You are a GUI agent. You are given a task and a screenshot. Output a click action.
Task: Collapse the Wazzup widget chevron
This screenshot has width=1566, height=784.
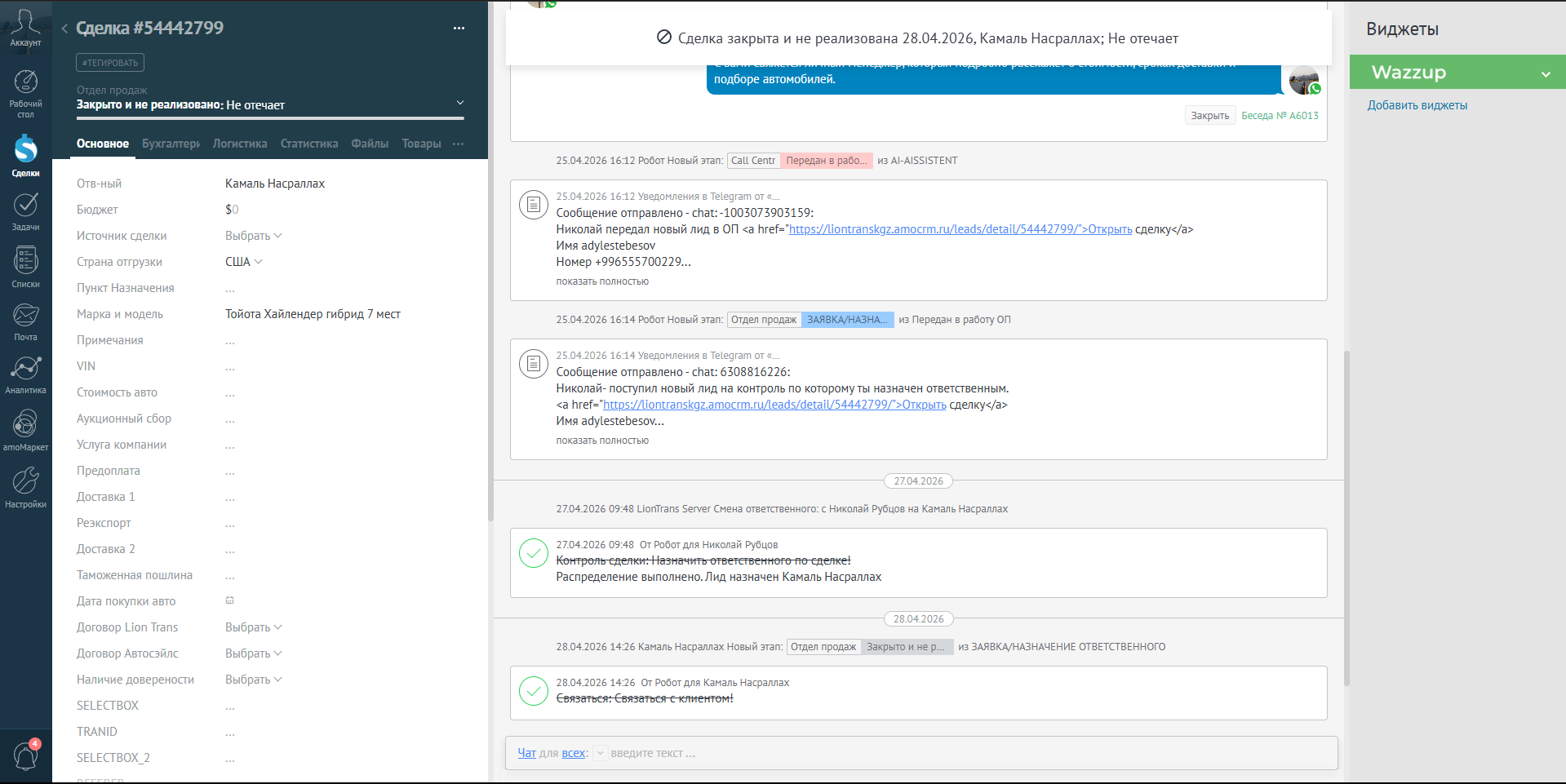1546,73
